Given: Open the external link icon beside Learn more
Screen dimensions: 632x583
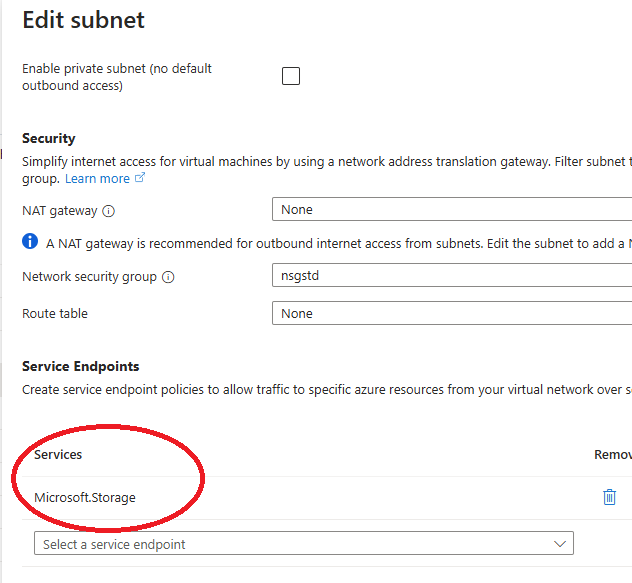Looking at the screenshot, I should coord(139,177).
